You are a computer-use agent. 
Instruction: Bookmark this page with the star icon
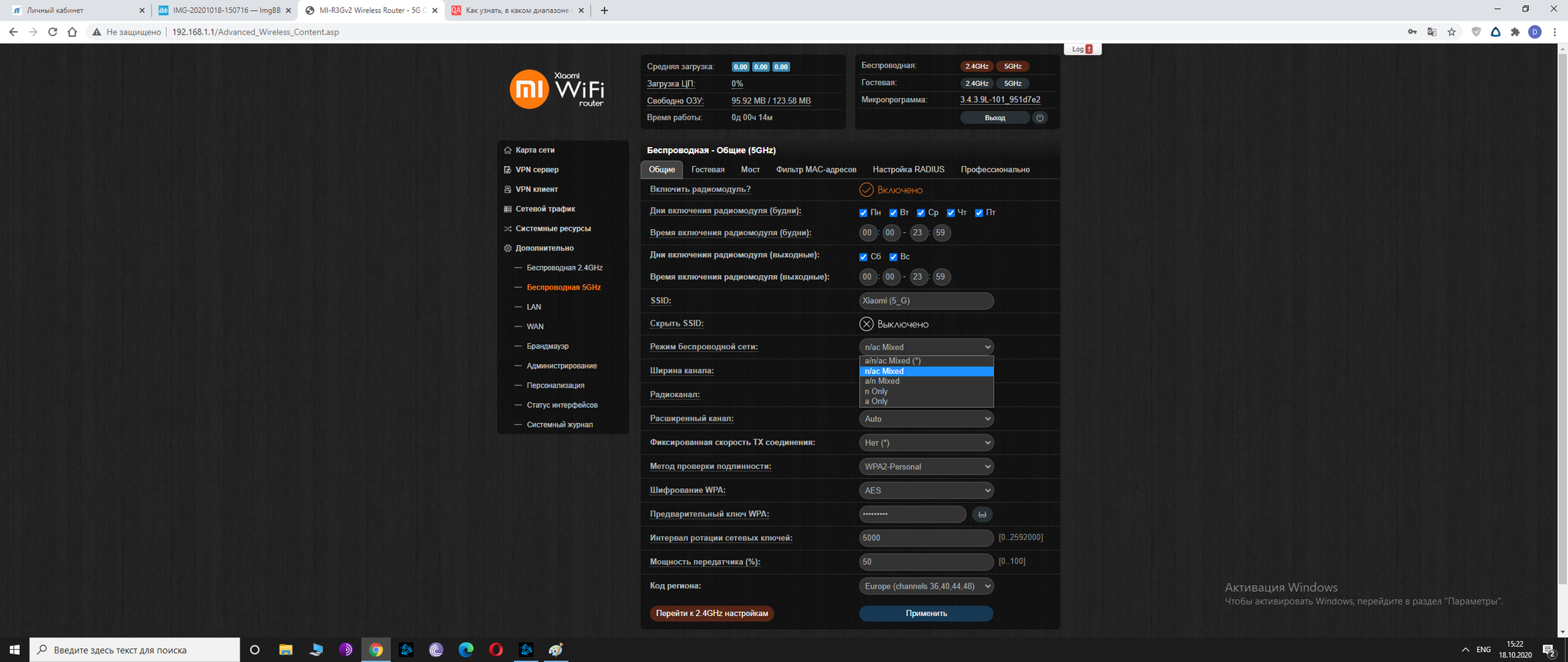1452,32
